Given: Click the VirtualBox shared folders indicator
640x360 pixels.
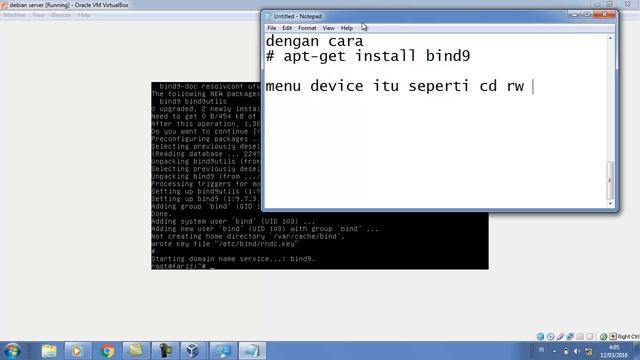Looking at the screenshot, I should tap(580, 336).
